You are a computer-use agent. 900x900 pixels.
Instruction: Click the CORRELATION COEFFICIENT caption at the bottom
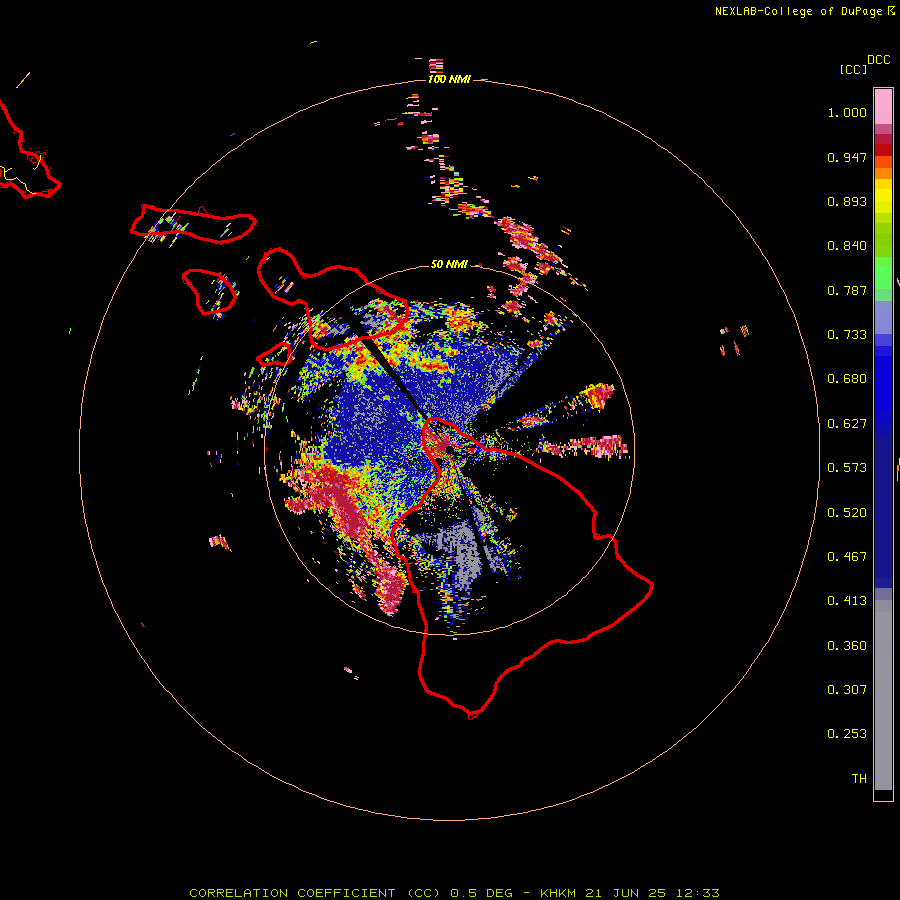click(x=454, y=893)
